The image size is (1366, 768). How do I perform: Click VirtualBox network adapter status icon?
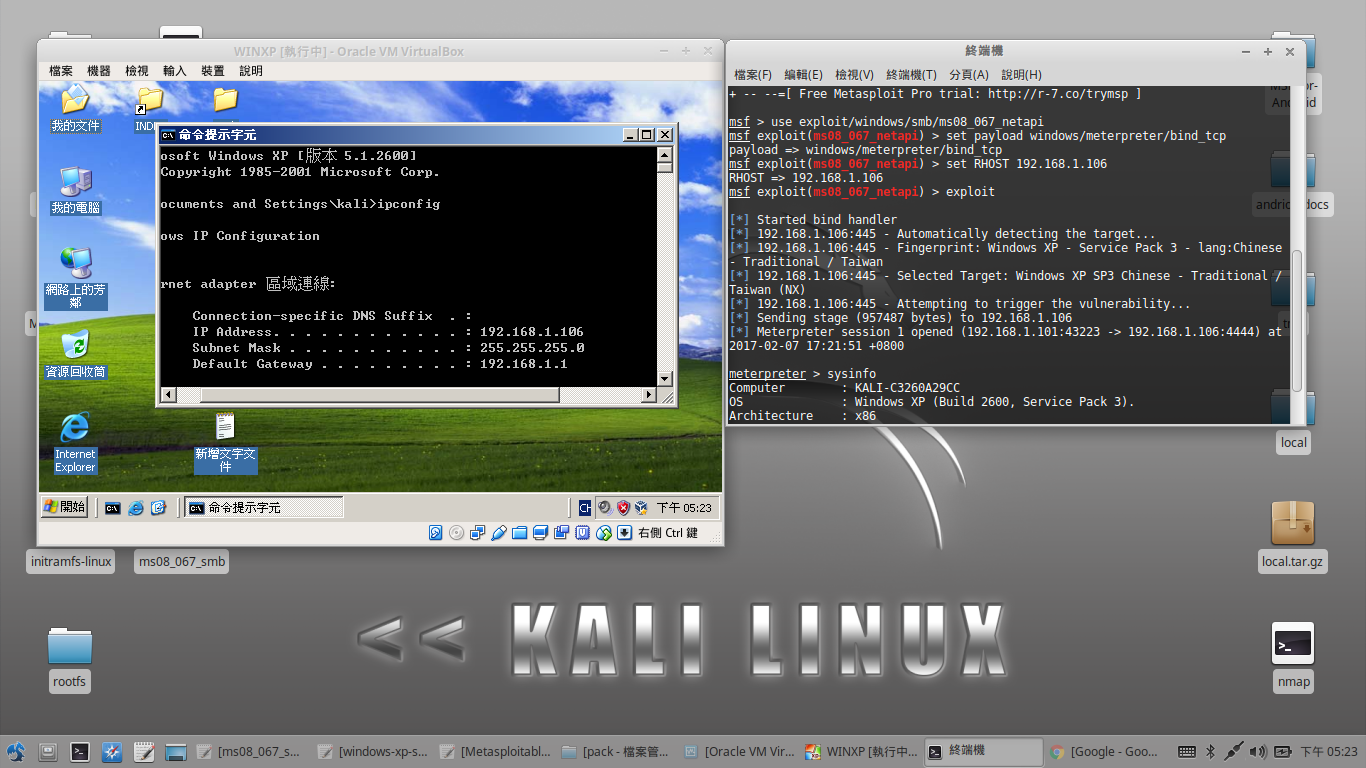pyautogui.click(x=478, y=533)
